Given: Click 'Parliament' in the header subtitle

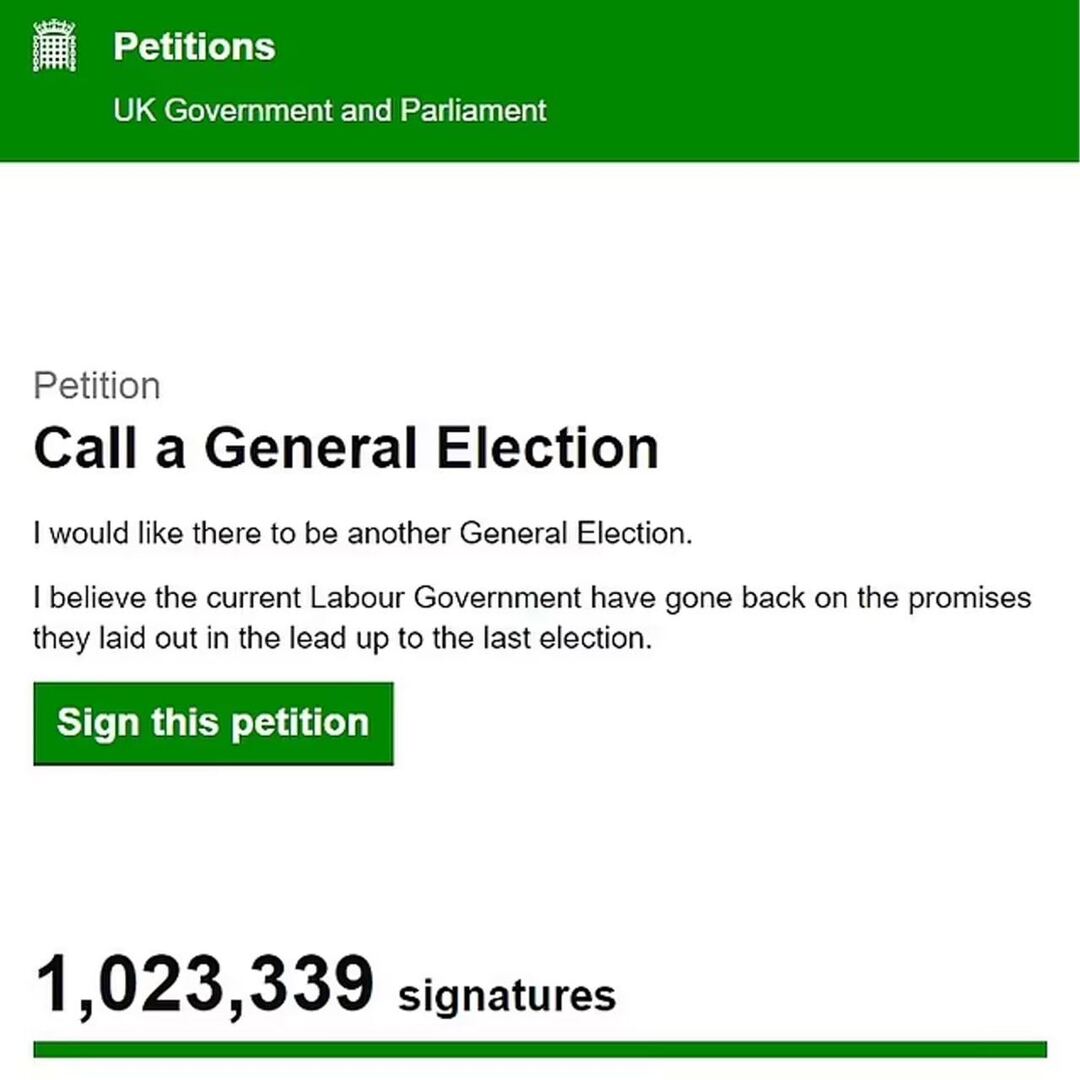Looking at the screenshot, I should pos(473,110).
